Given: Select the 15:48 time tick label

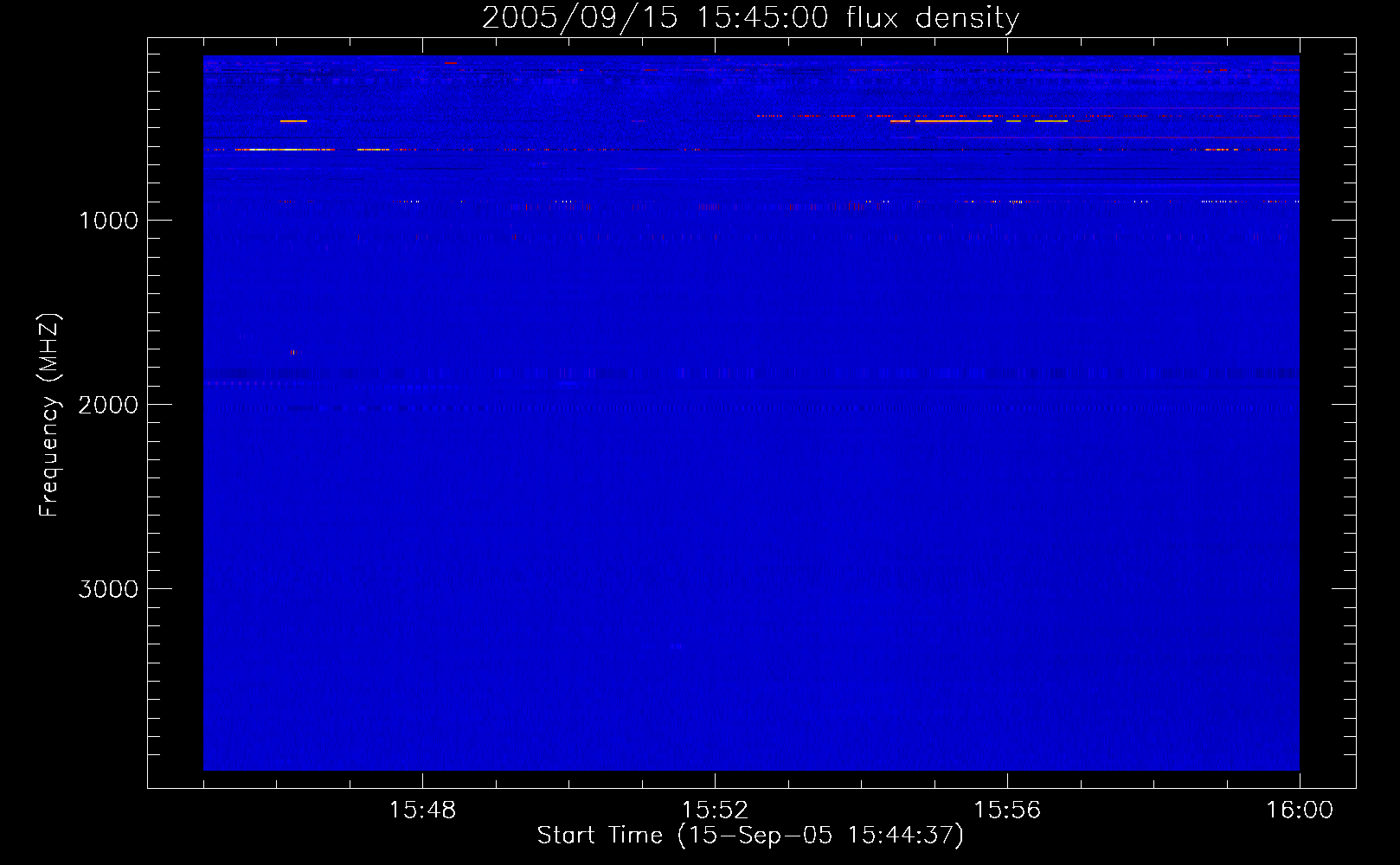Looking at the screenshot, I should pos(422,811).
